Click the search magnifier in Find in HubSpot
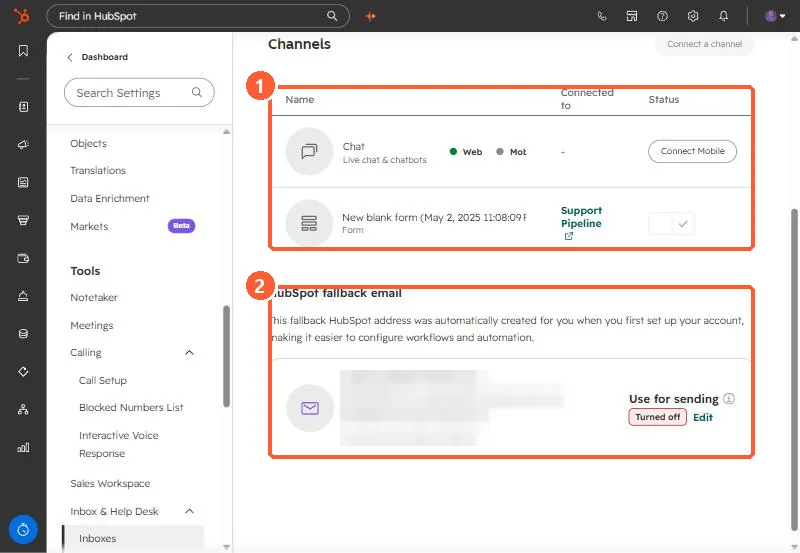 (332, 16)
